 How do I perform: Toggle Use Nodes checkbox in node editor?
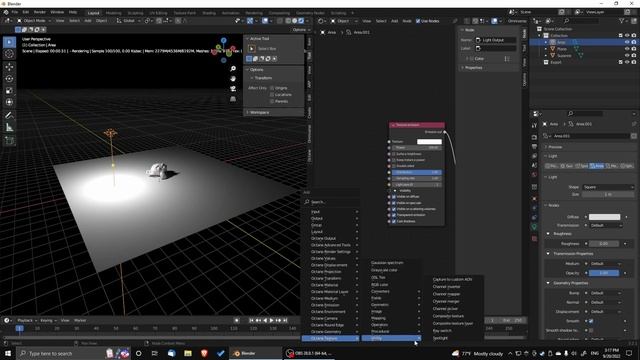418,21
